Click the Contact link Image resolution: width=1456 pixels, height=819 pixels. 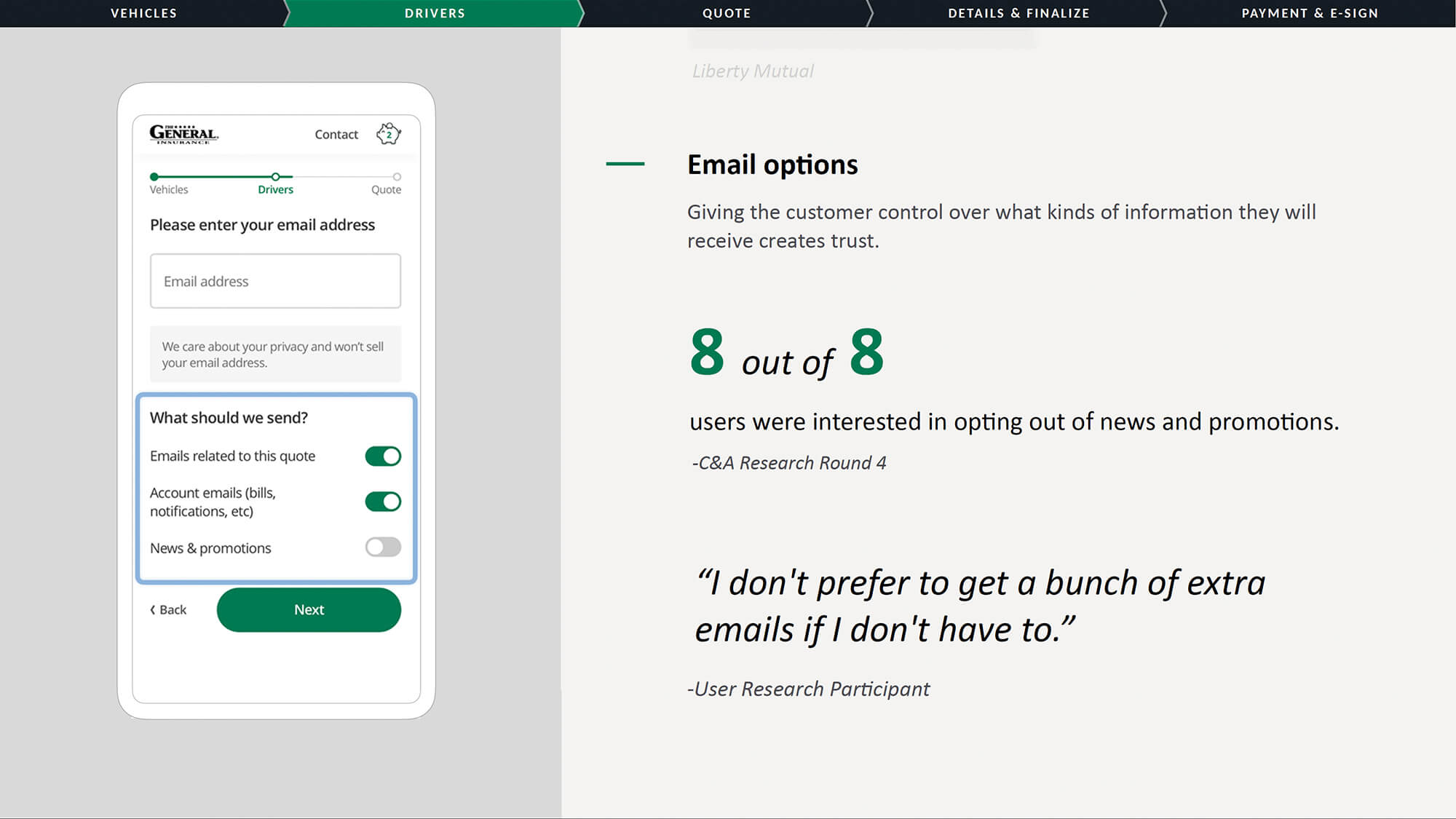point(336,135)
